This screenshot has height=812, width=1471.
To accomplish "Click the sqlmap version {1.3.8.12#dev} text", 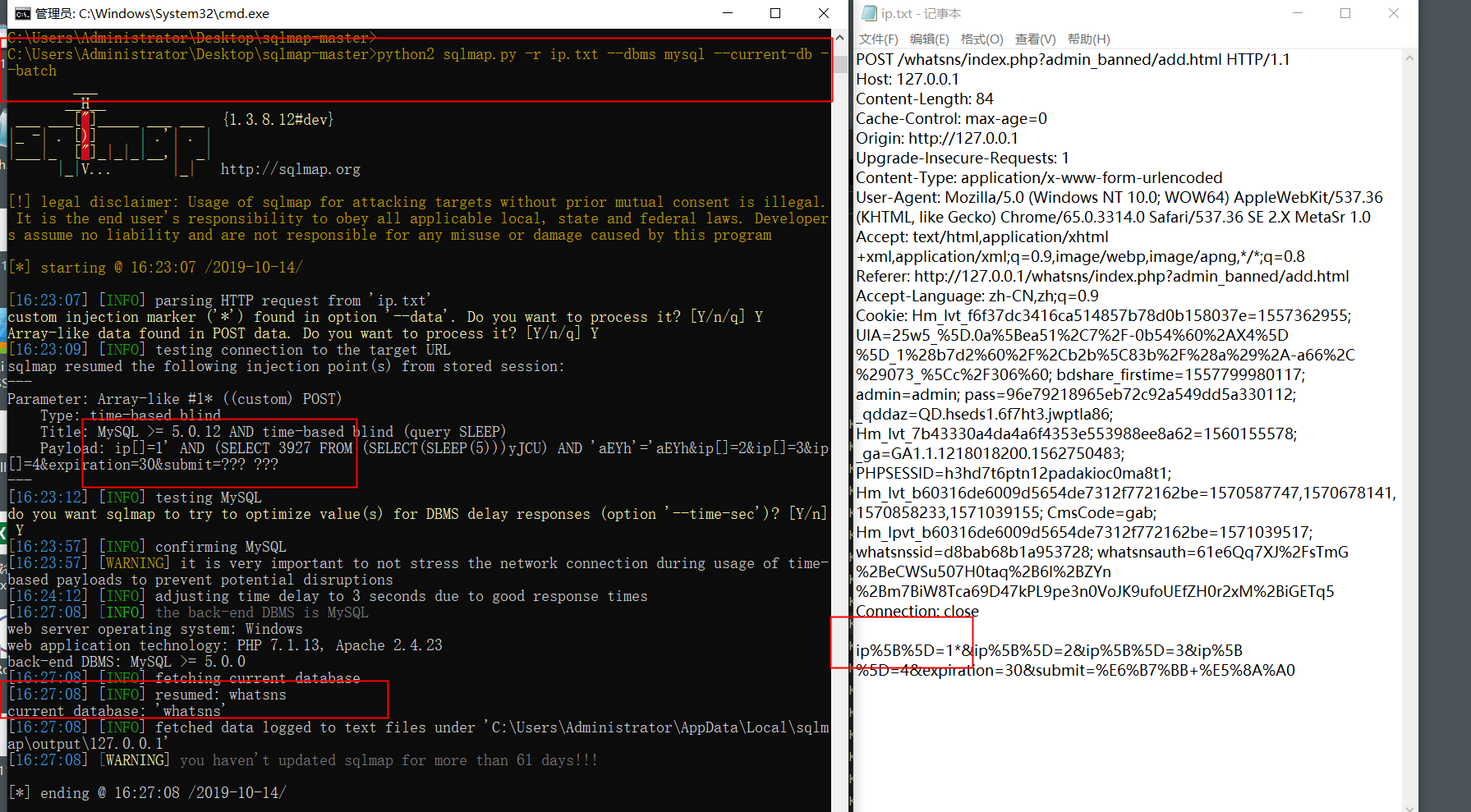I will (278, 120).
